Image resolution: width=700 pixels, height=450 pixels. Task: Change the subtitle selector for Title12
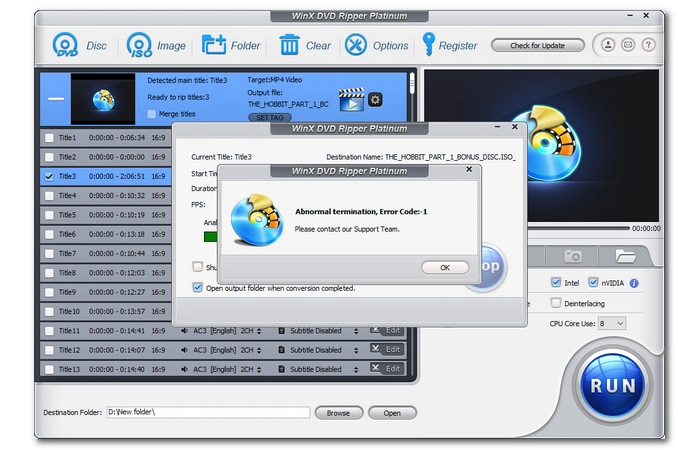[356, 350]
